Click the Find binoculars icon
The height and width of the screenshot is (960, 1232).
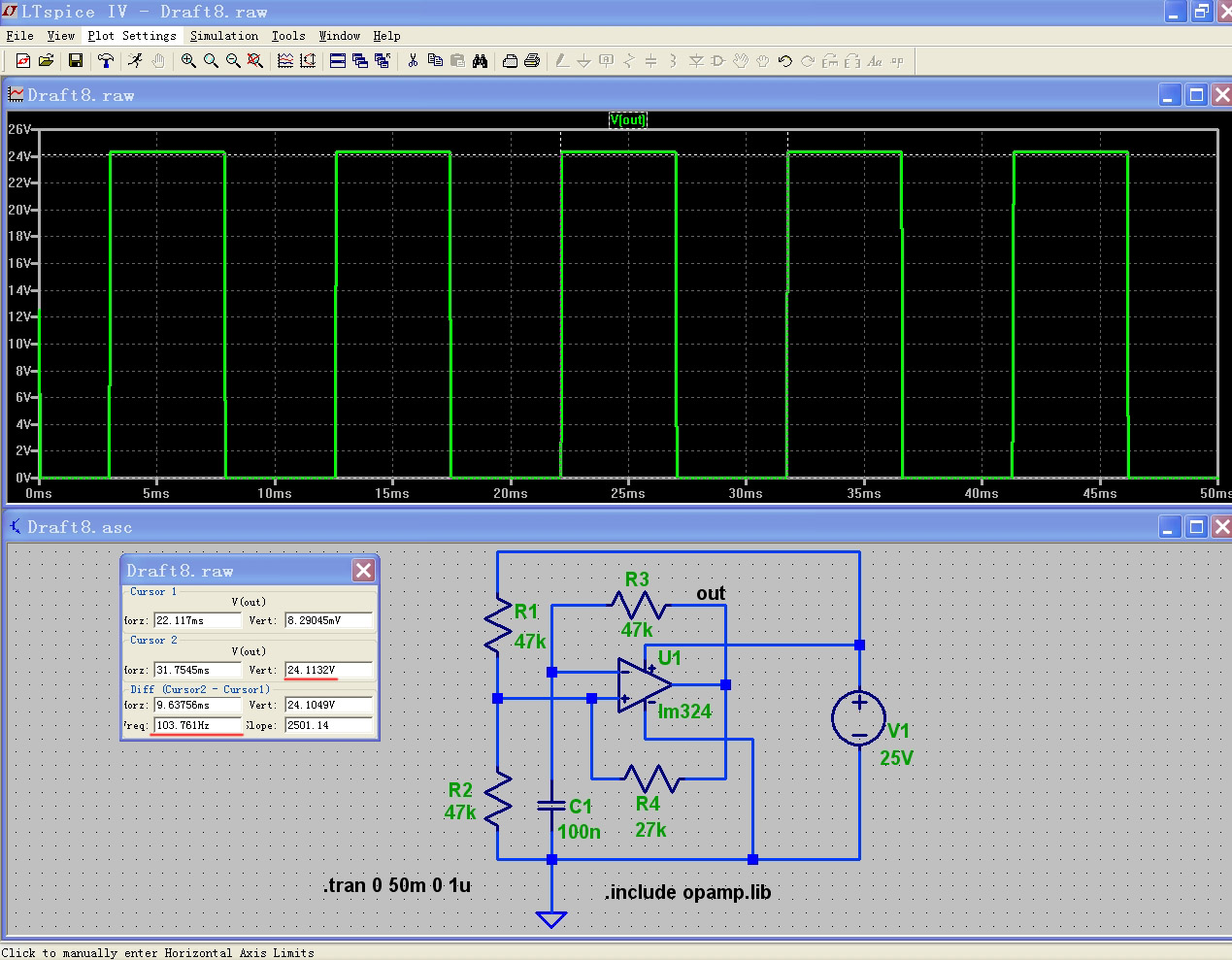point(480,61)
